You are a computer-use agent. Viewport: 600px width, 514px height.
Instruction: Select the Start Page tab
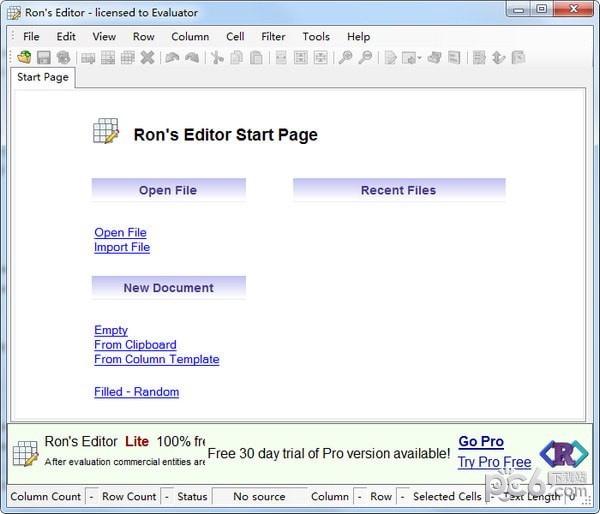coord(43,77)
